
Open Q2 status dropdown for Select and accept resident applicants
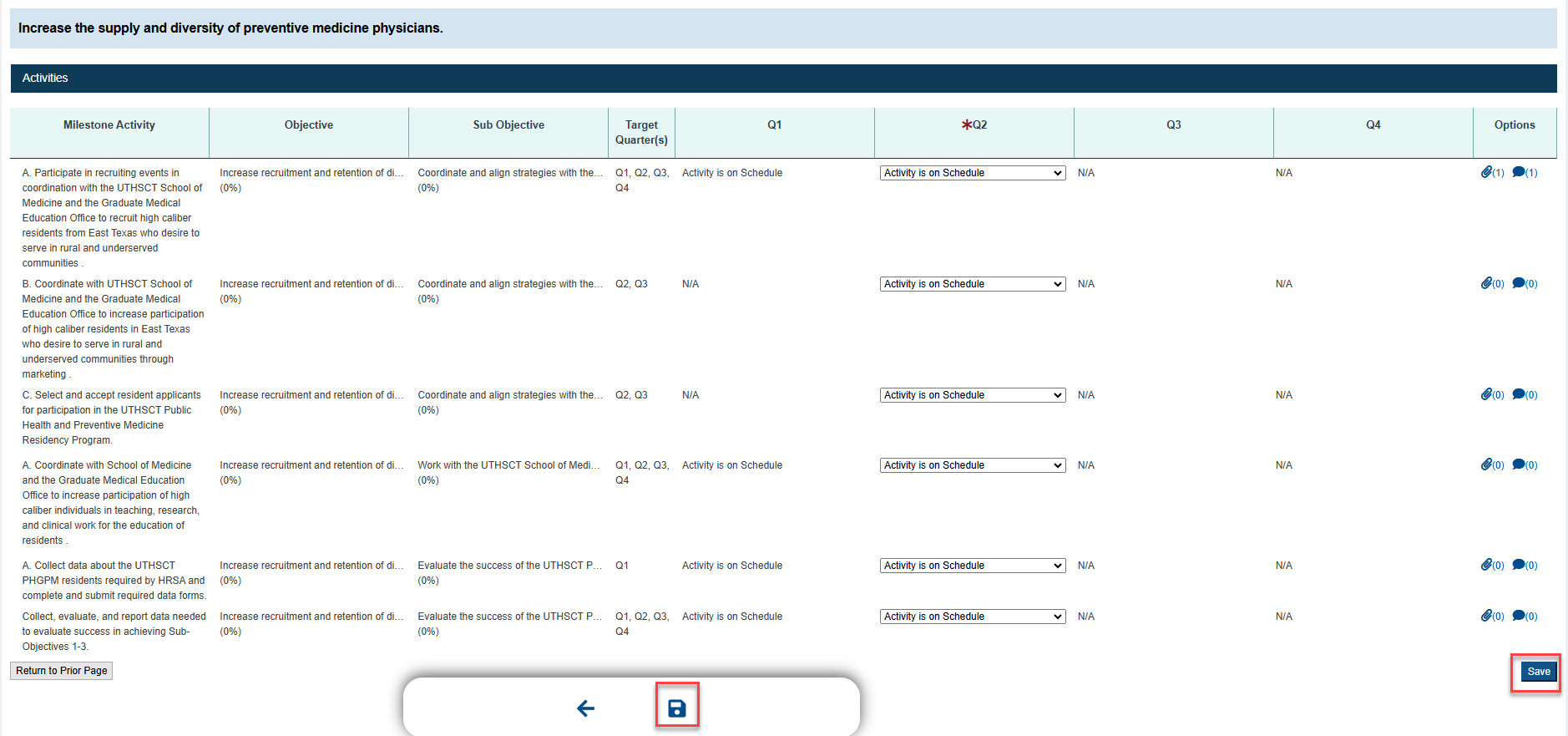pos(973,395)
